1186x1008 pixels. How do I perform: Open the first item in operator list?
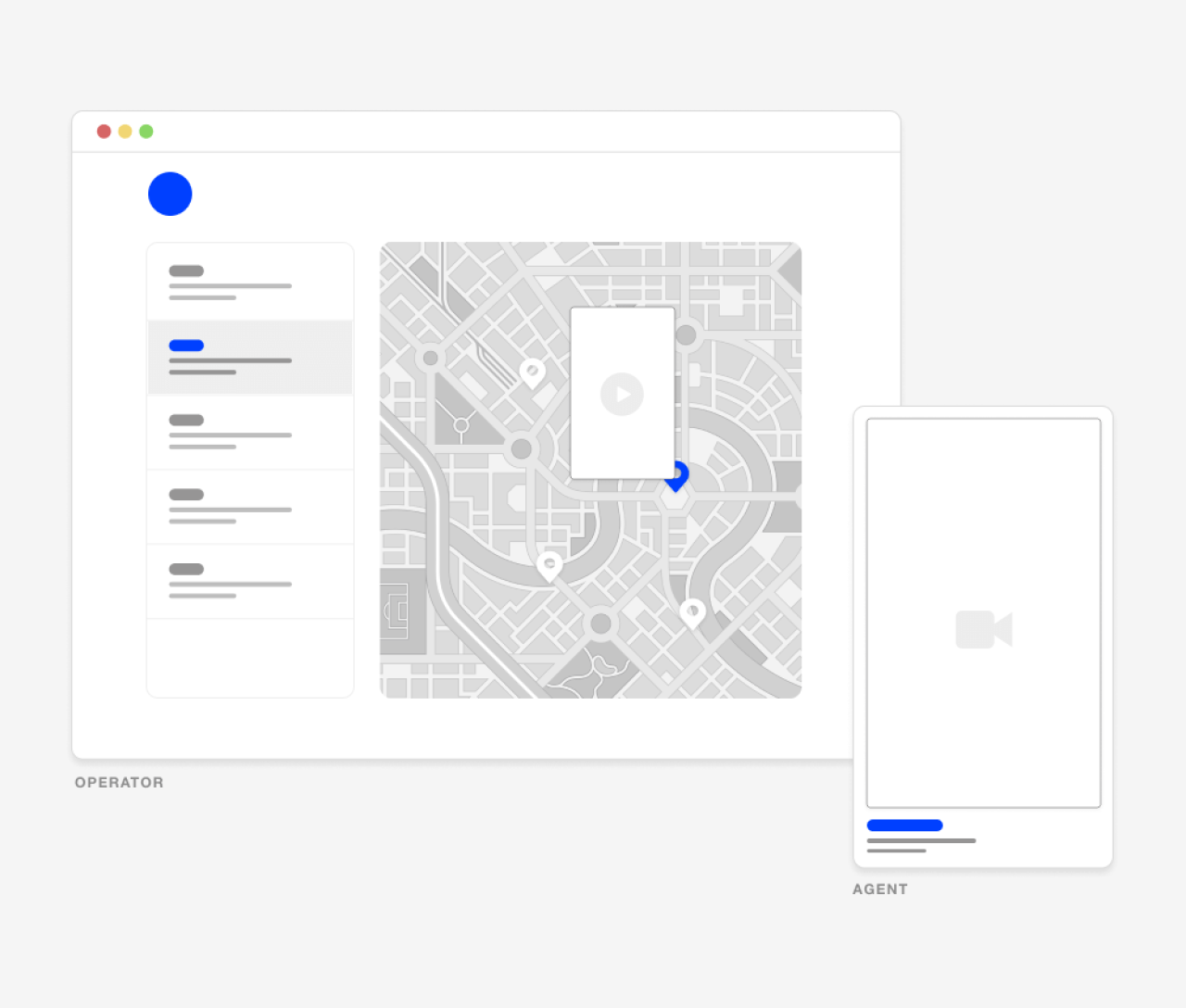[x=250, y=283]
